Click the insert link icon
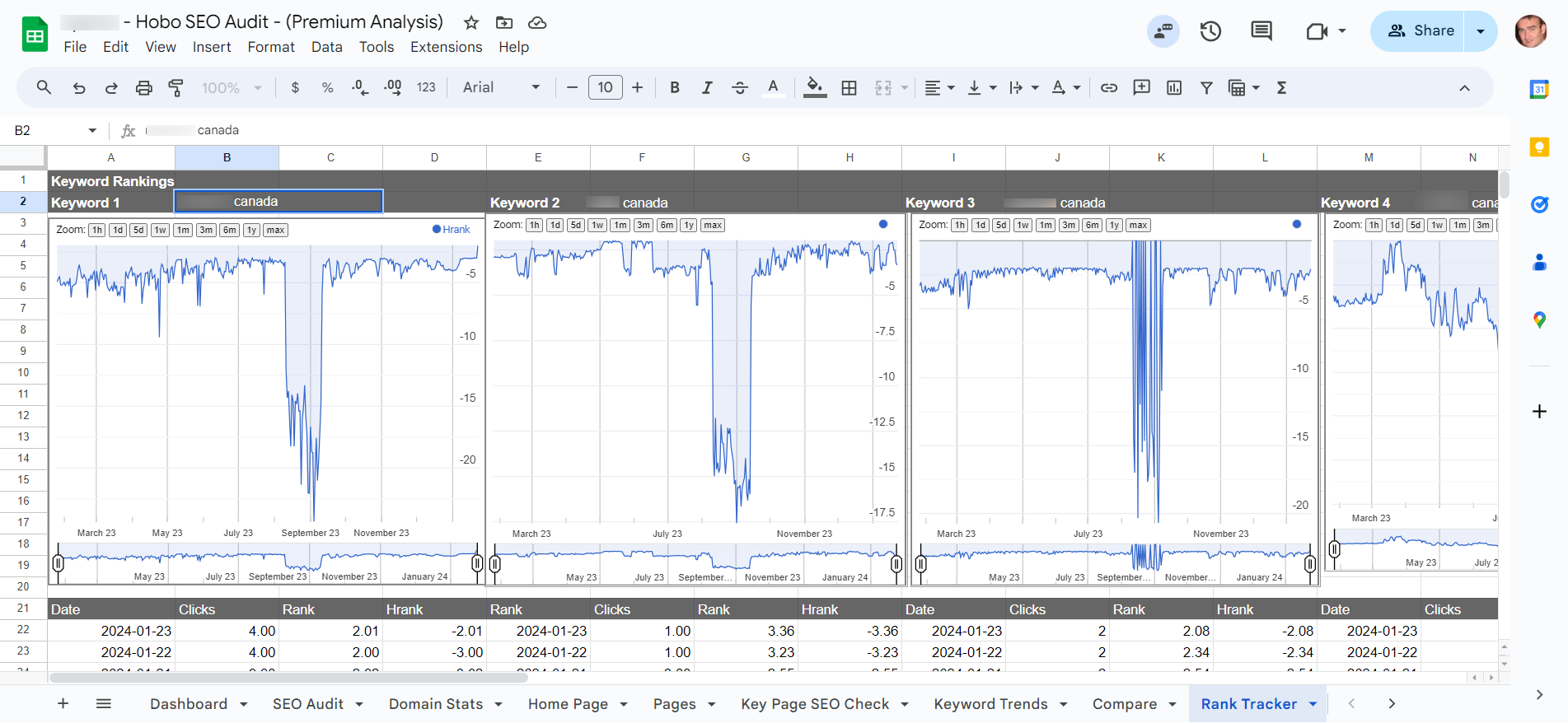The height and width of the screenshot is (723, 1568). pos(1109,88)
